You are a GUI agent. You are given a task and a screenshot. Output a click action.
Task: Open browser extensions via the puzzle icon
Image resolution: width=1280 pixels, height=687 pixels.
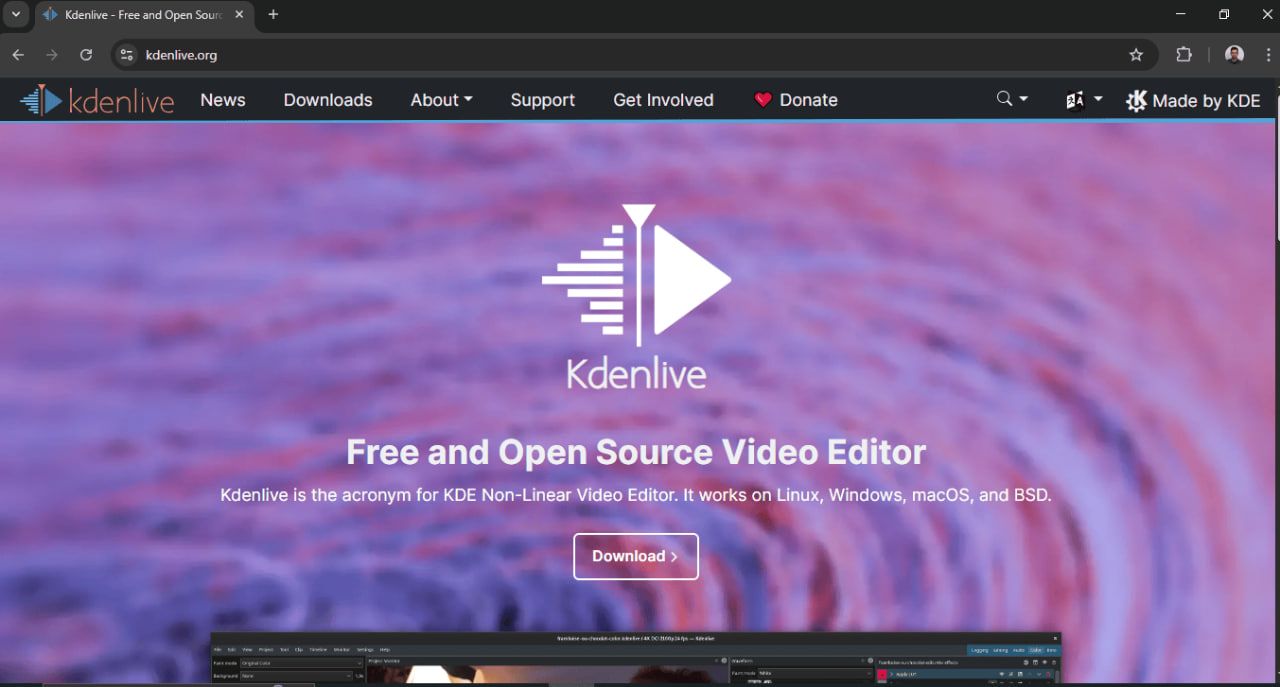point(1184,55)
